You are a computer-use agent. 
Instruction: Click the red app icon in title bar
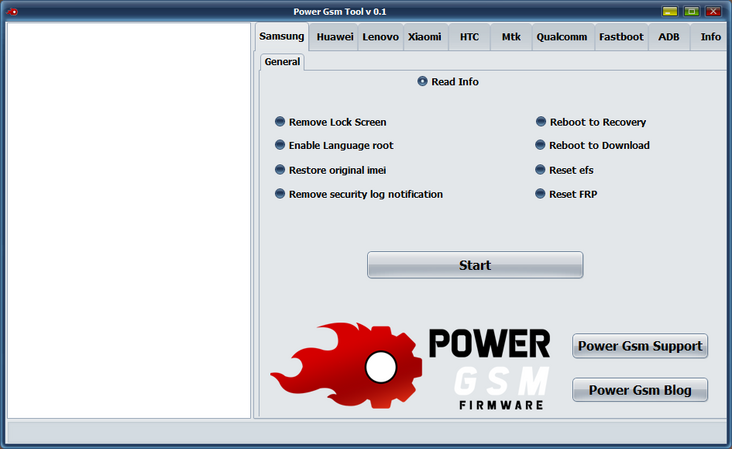point(13,12)
